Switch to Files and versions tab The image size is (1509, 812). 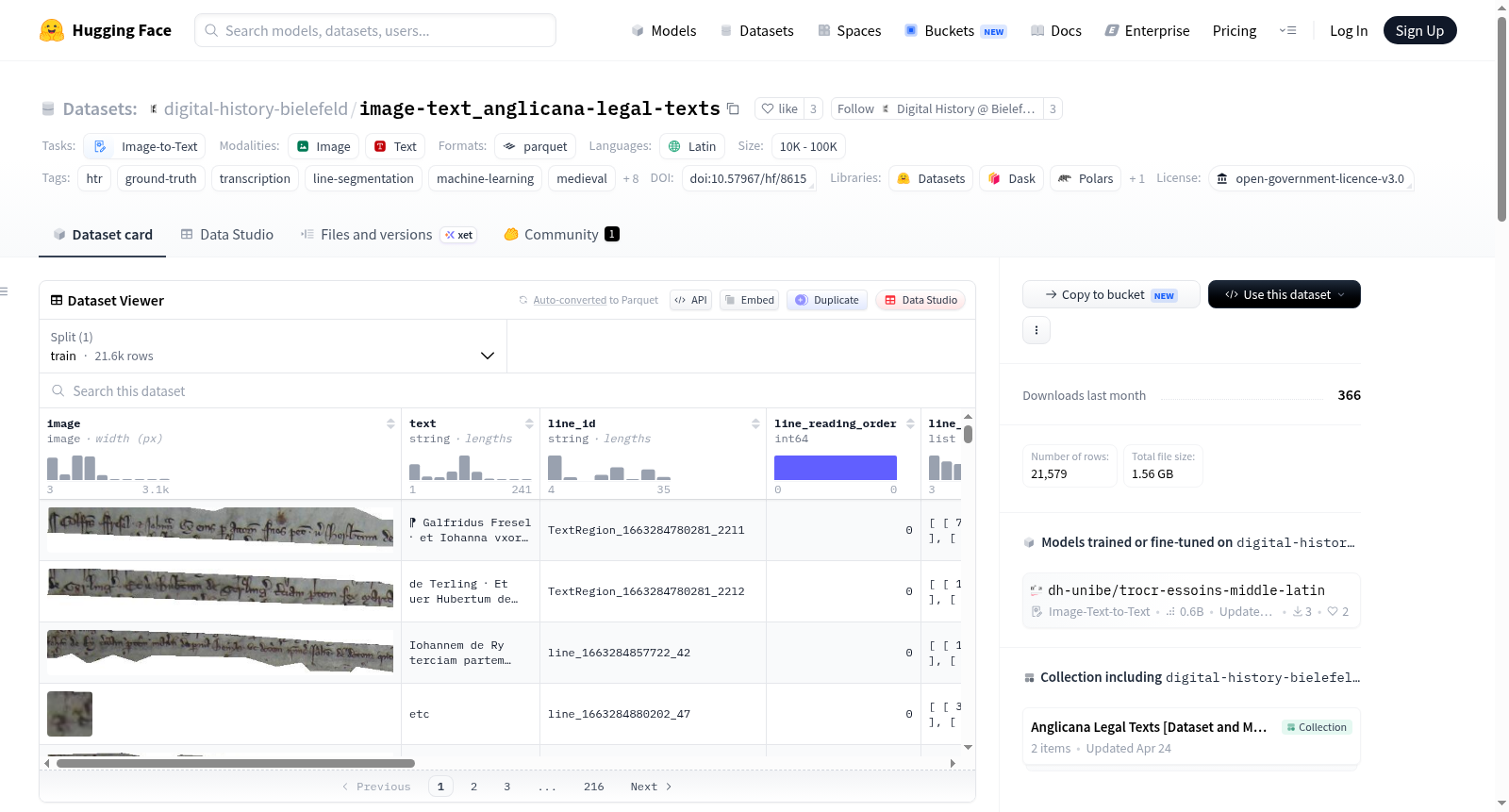coord(388,235)
